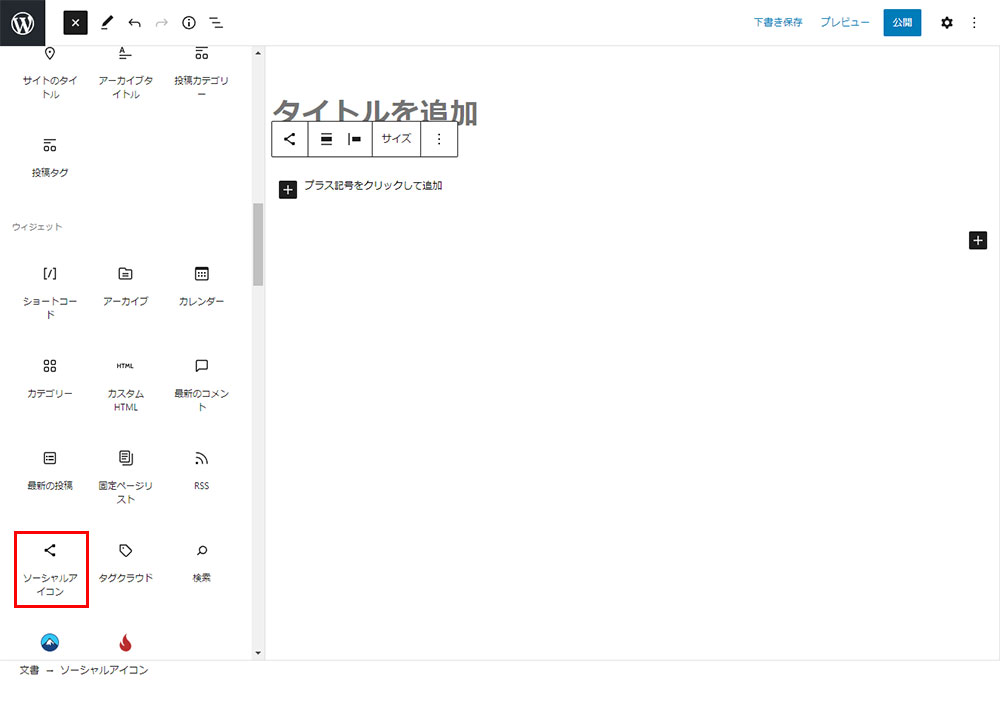The image size is (1000, 703).
Task: Insert the ショートコード shortcode block
Action: (50, 289)
